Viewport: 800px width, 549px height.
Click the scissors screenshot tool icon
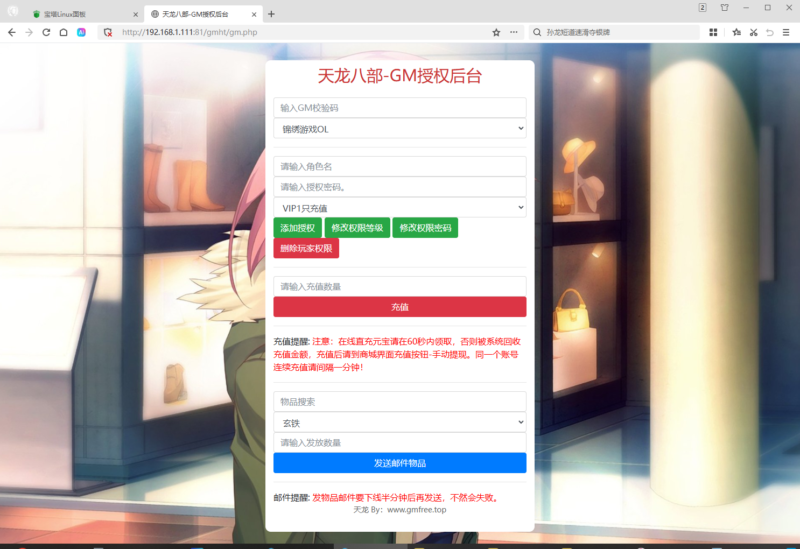click(753, 32)
